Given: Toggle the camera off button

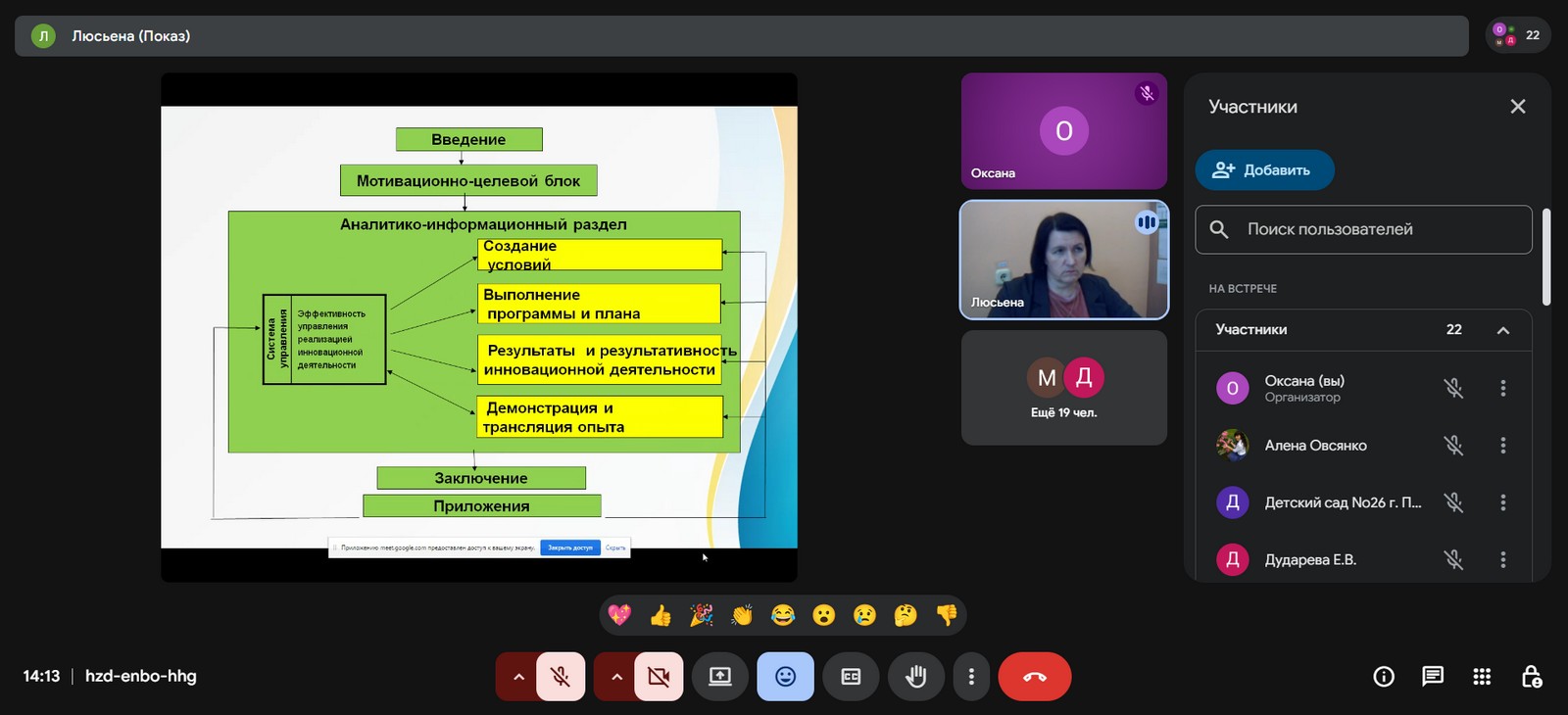Looking at the screenshot, I should click(x=659, y=677).
